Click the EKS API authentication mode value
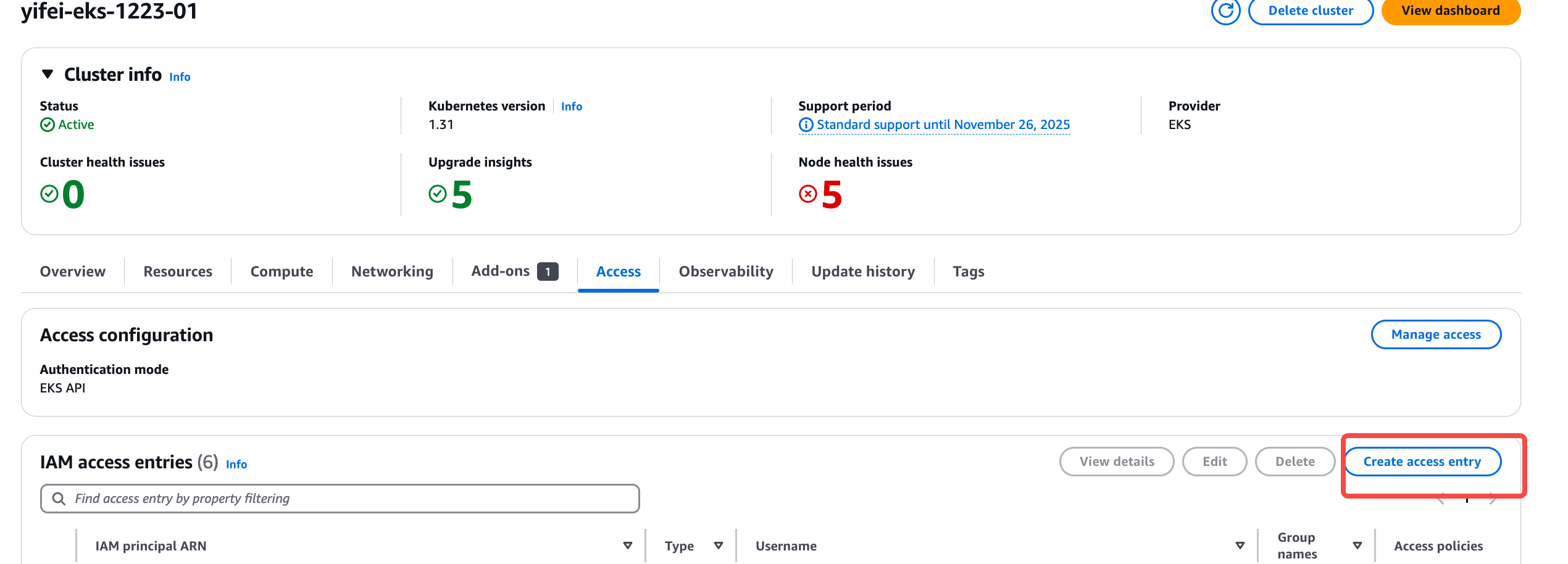The height and width of the screenshot is (564, 1568). (x=63, y=388)
